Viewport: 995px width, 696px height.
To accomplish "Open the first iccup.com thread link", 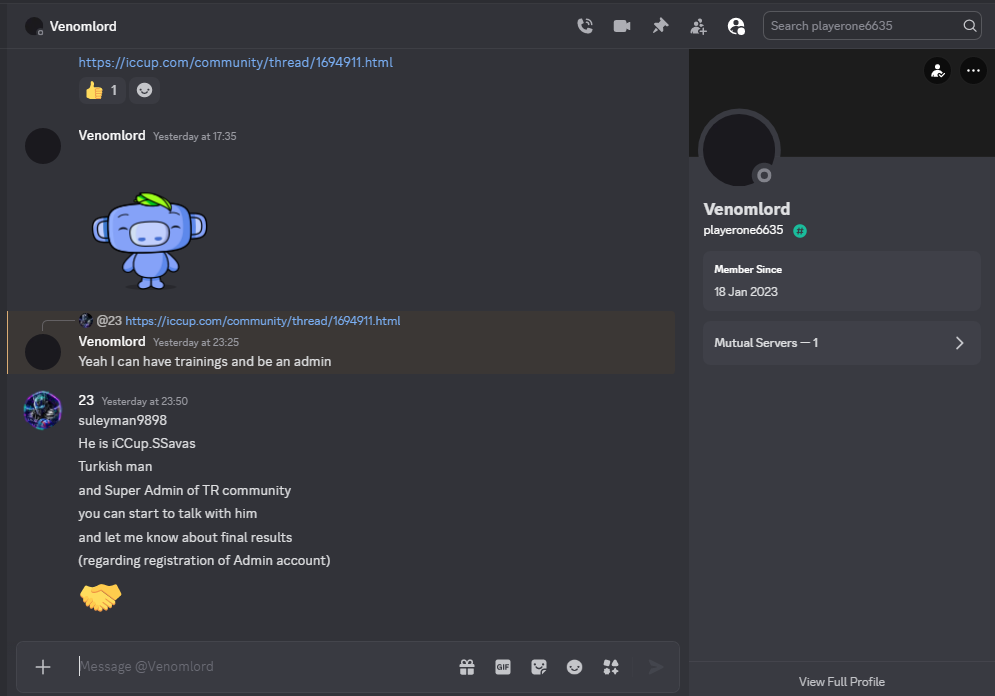I will 235,62.
